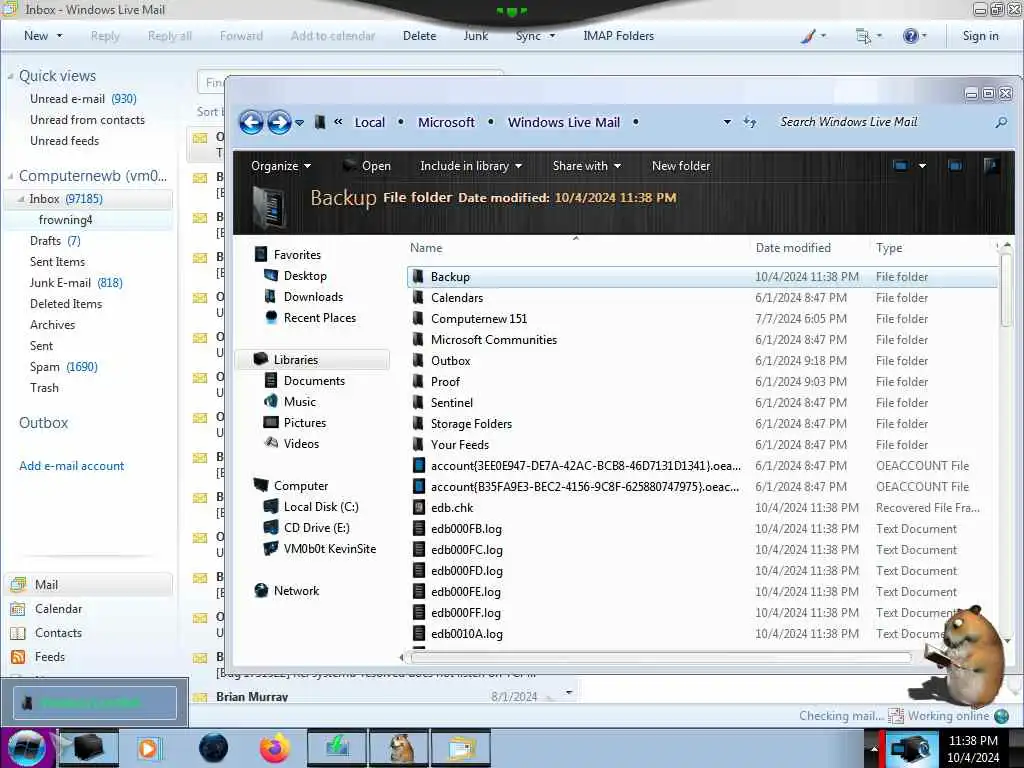Select Microsoft Communities folder
This screenshot has height=768, width=1024.
(494, 340)
